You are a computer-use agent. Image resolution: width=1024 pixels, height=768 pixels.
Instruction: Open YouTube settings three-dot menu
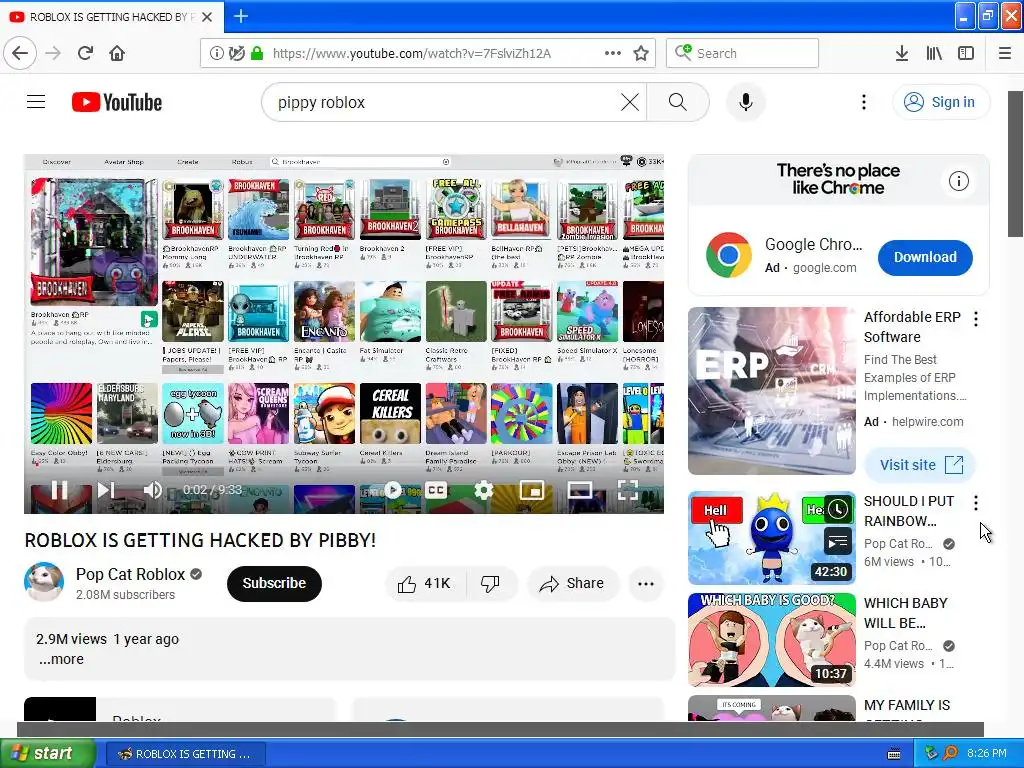[863, 102]
